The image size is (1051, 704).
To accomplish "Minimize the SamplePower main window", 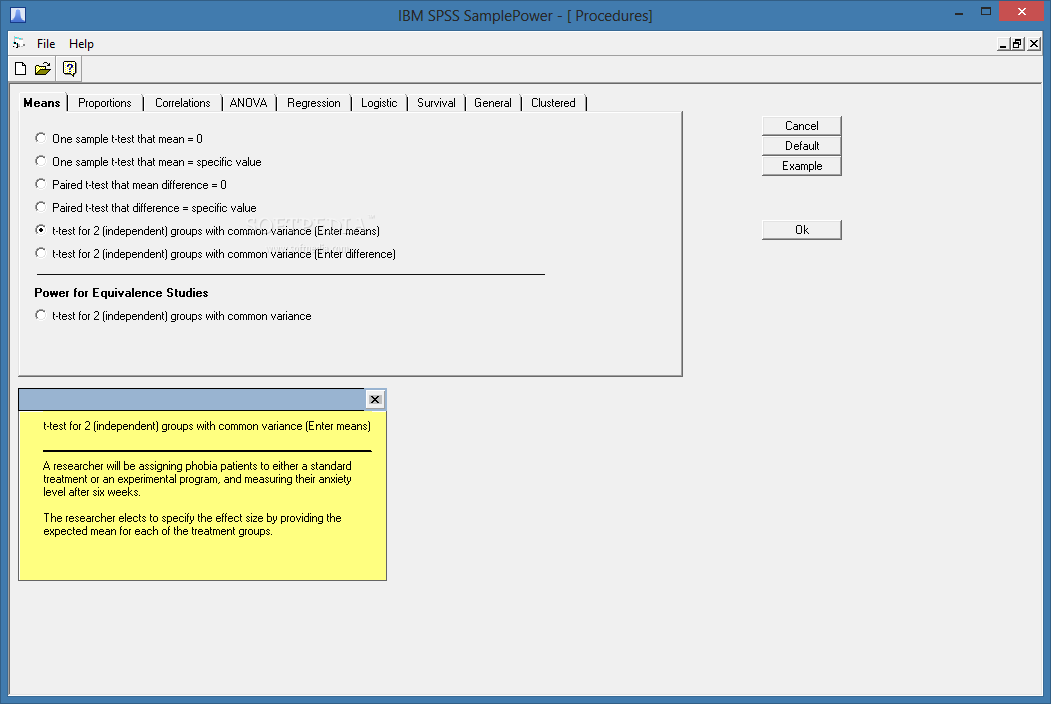I will (x=959, y=12).
